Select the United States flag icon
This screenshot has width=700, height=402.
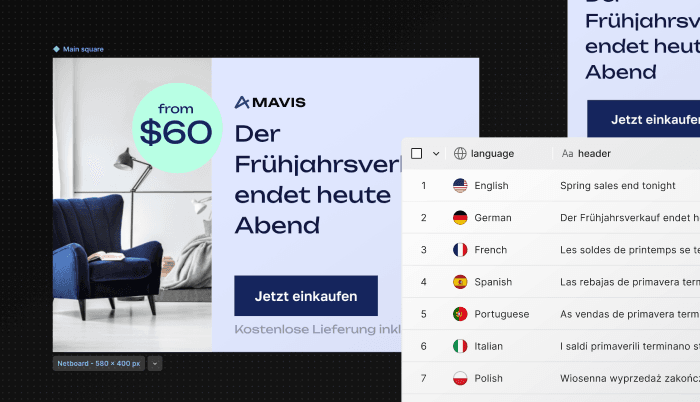tap(460, 185)
